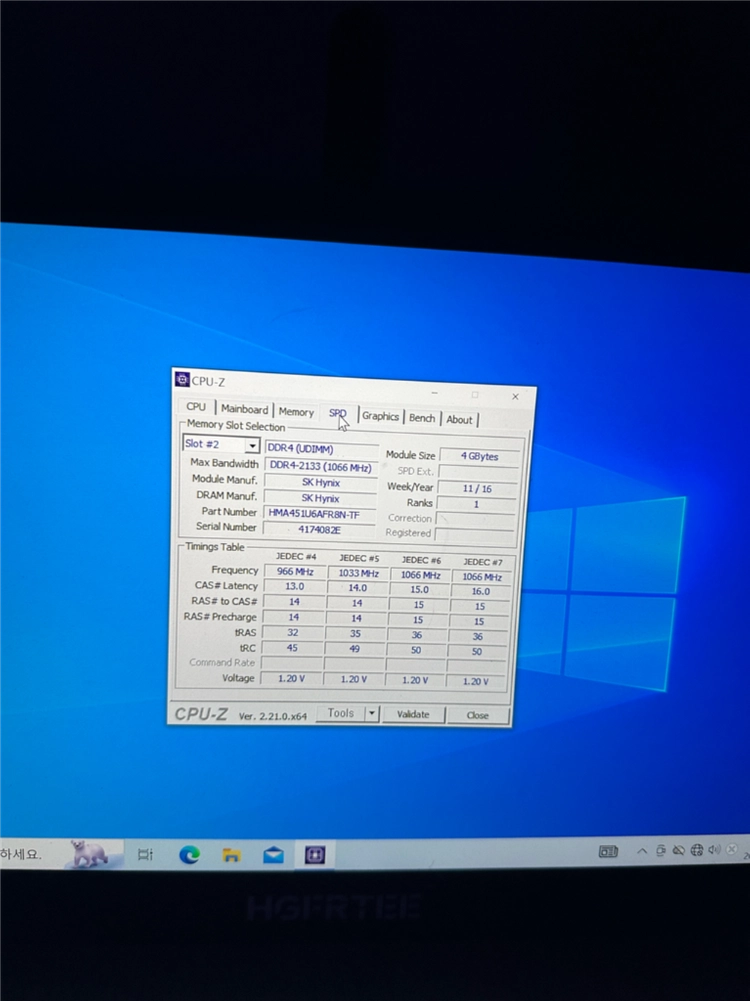Click the CPU-Z taskbar icon
Image resolution: width=750 pixels, height=1001 pixels.
pos(315,855)
